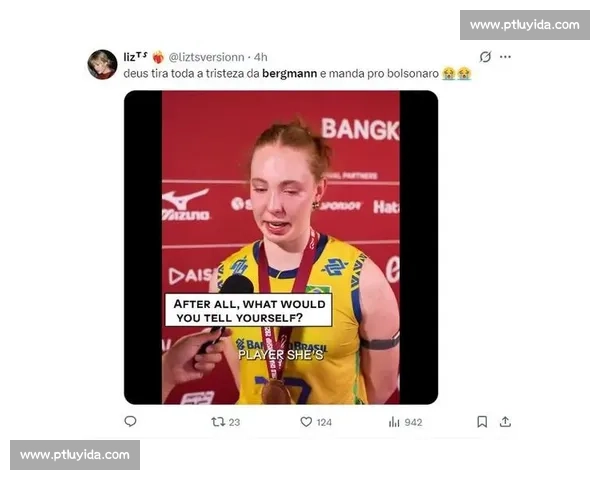This screenshot has height=480, width=600.
Task: Open the display name liz TS
Action: tap(135, 57)
